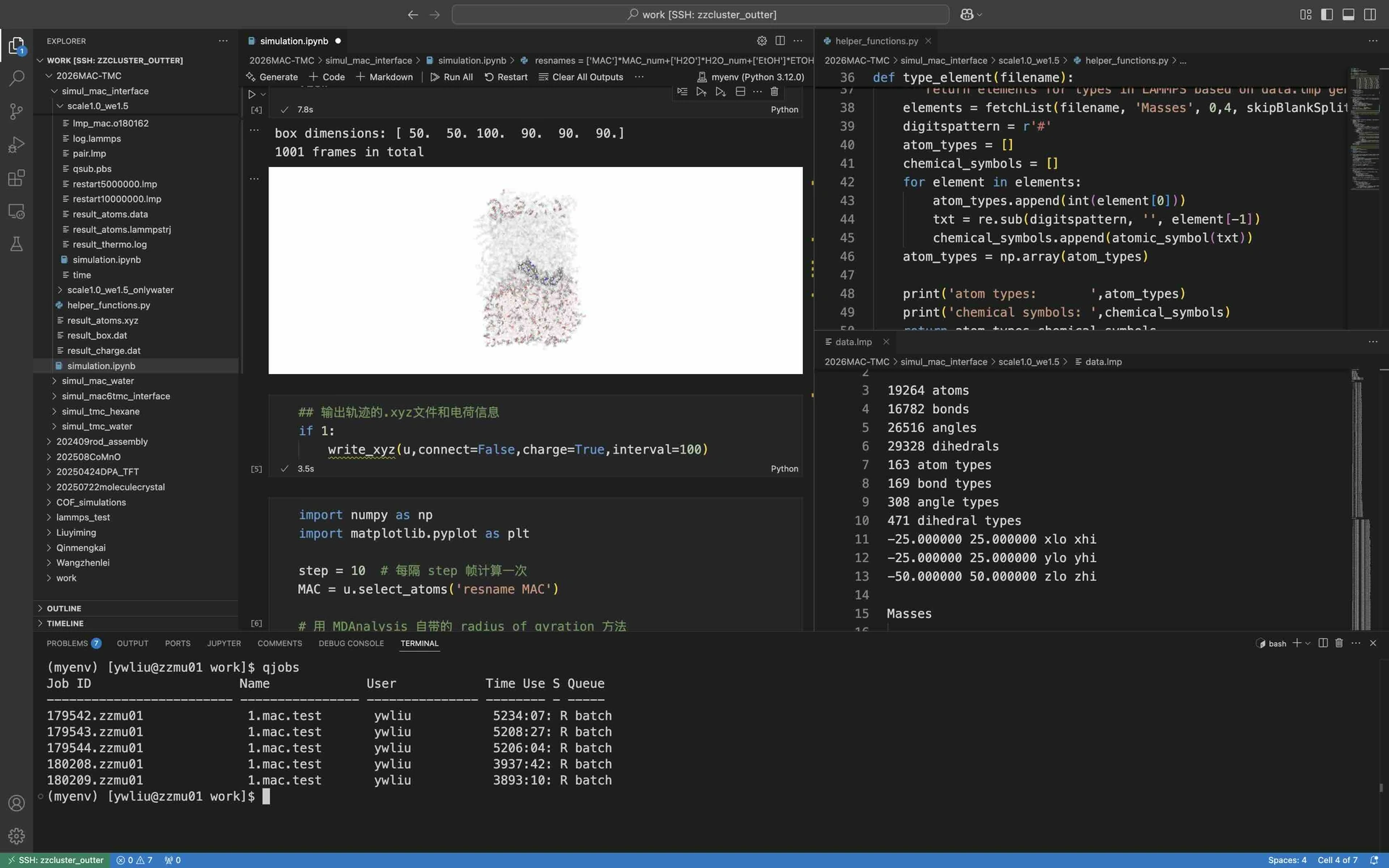
Task: Select the myenv Python 3.12.0 kernel picker
Action: 750,77
